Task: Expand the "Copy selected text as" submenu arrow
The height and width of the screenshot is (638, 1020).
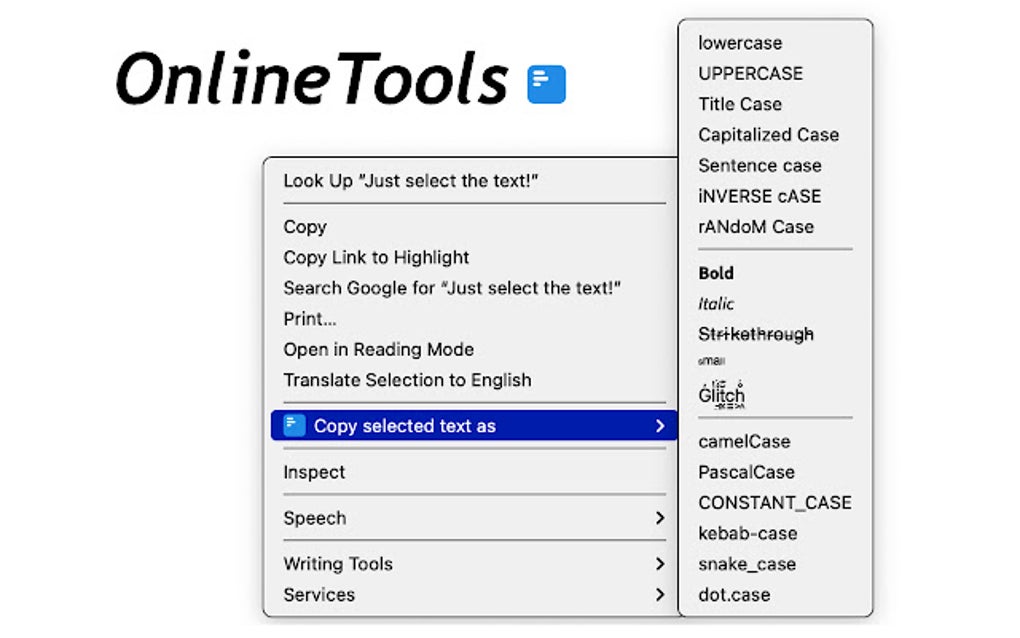Action: 659,425
